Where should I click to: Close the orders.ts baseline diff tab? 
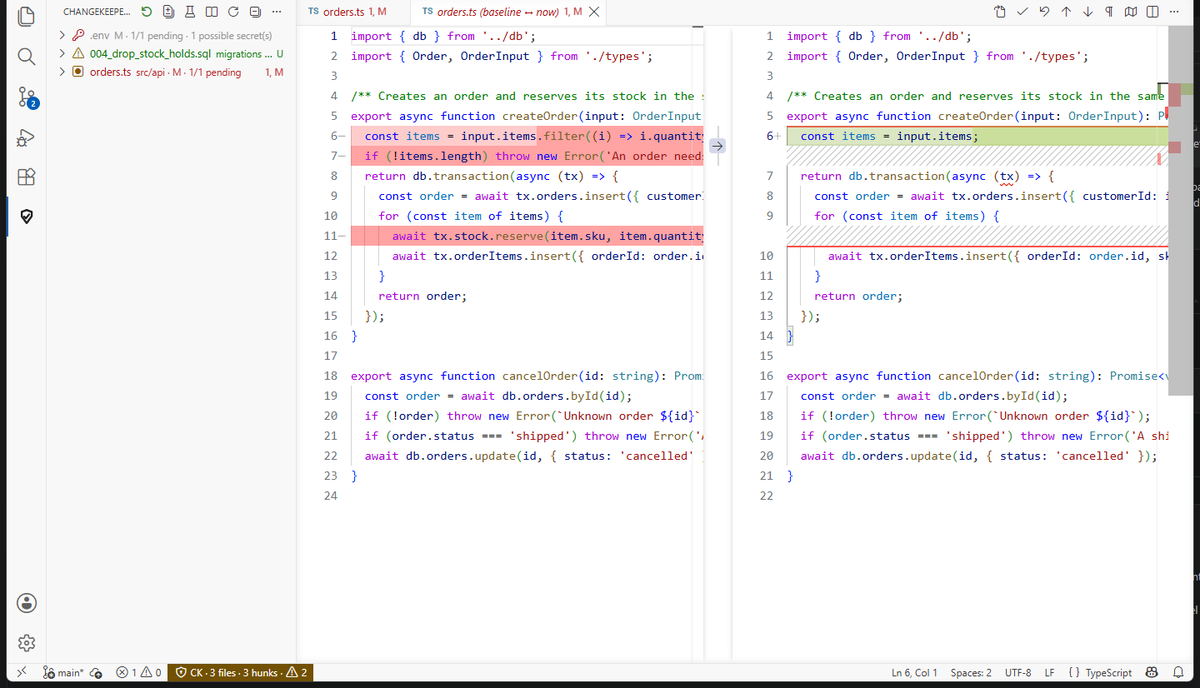[594, 12]
